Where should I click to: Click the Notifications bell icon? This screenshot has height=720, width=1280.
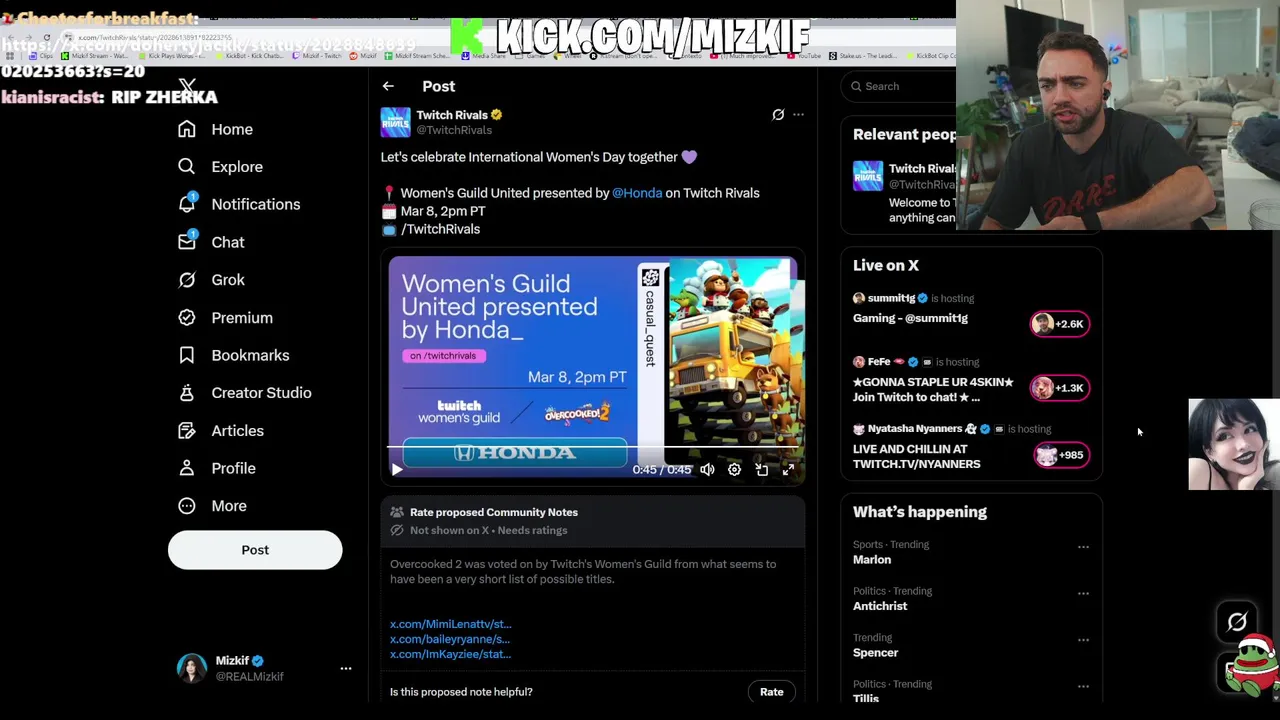pos(187,204)
